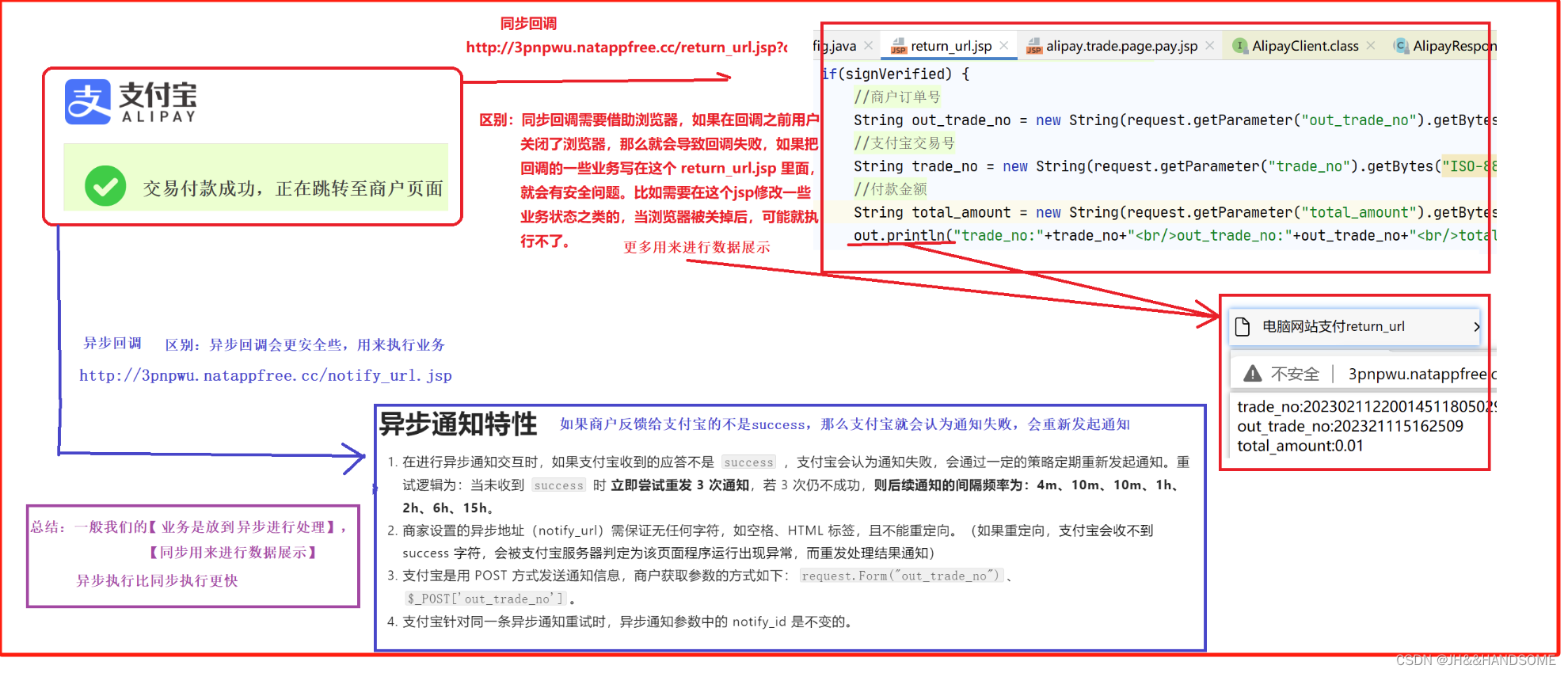Click the comment //支付宝交易号
The height and width of the screenshot is (673, 1568).
click(904, 143)
